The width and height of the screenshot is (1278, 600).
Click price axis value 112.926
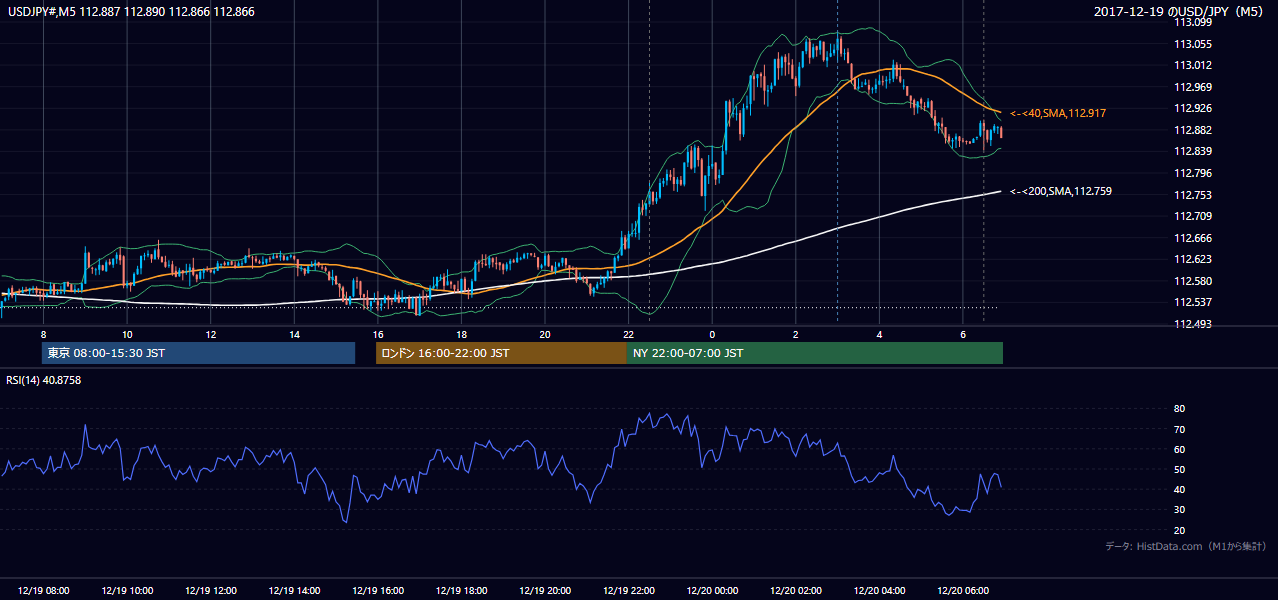tap(1192, 108)
